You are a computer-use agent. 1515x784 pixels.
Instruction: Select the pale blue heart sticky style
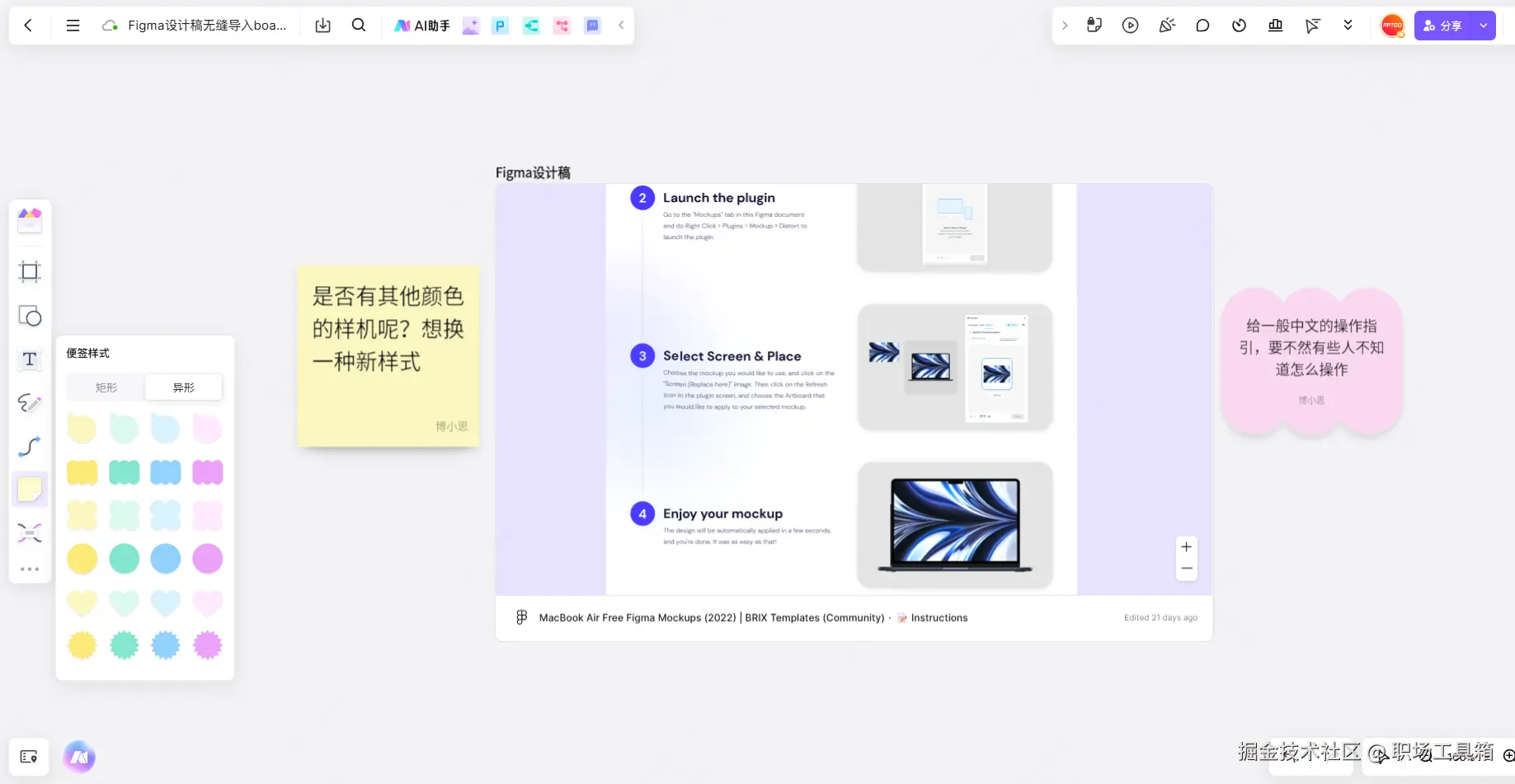coord(166,603)
